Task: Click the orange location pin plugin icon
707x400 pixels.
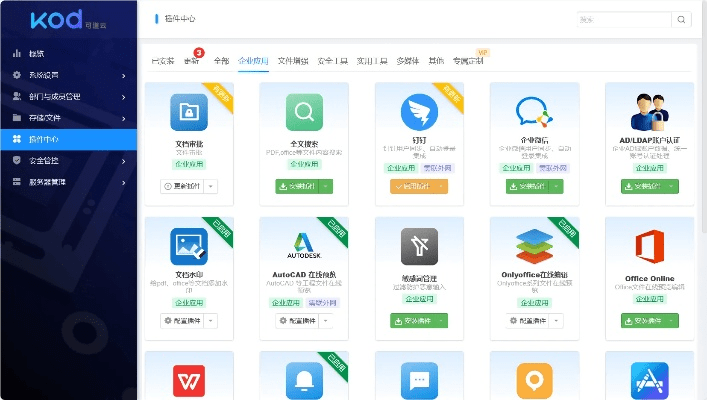Action: pos(534,381)
